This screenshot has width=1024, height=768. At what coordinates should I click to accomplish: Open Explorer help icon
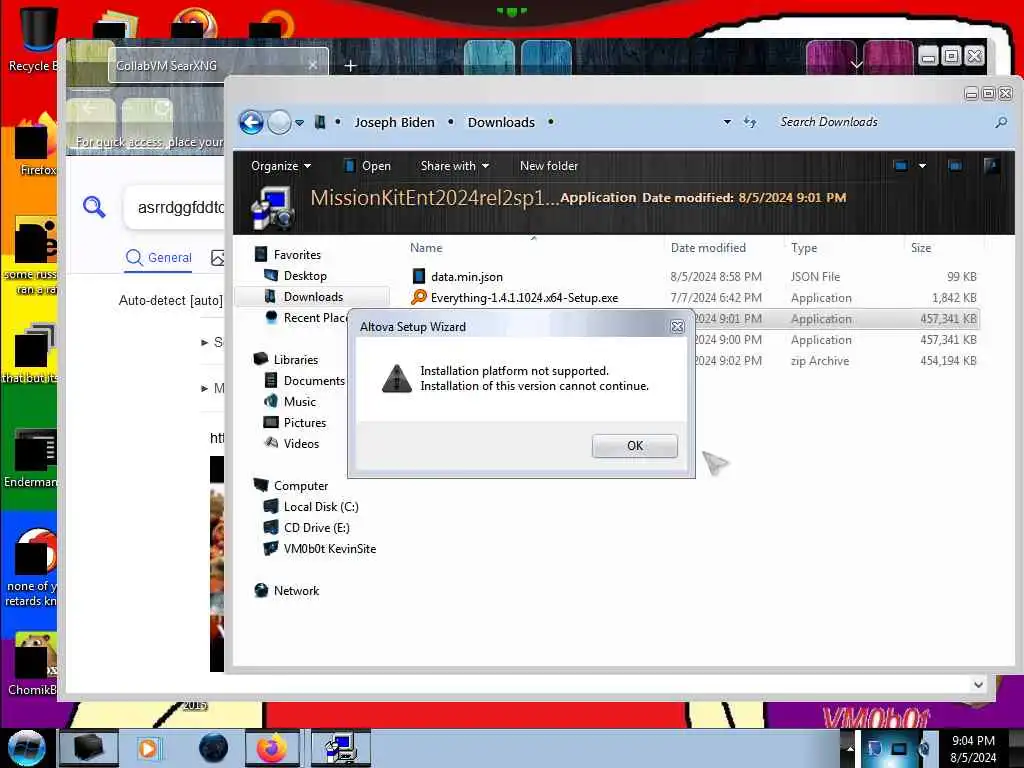pos(991,166)
